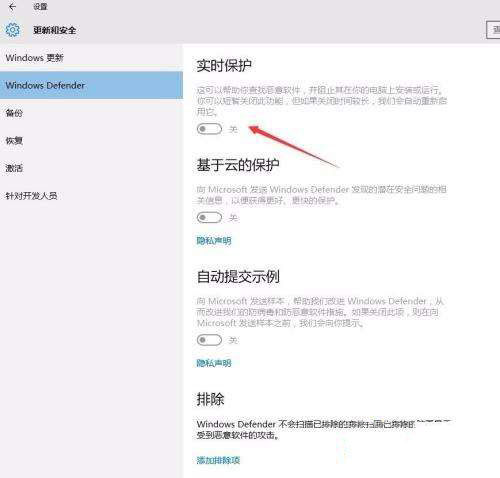
Task: Select Windows Defender in sidebar
Action: click(x=91, y=85)
